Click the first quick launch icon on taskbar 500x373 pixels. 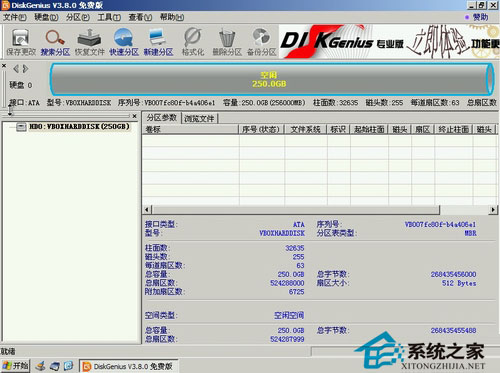(x=41, y=366)
